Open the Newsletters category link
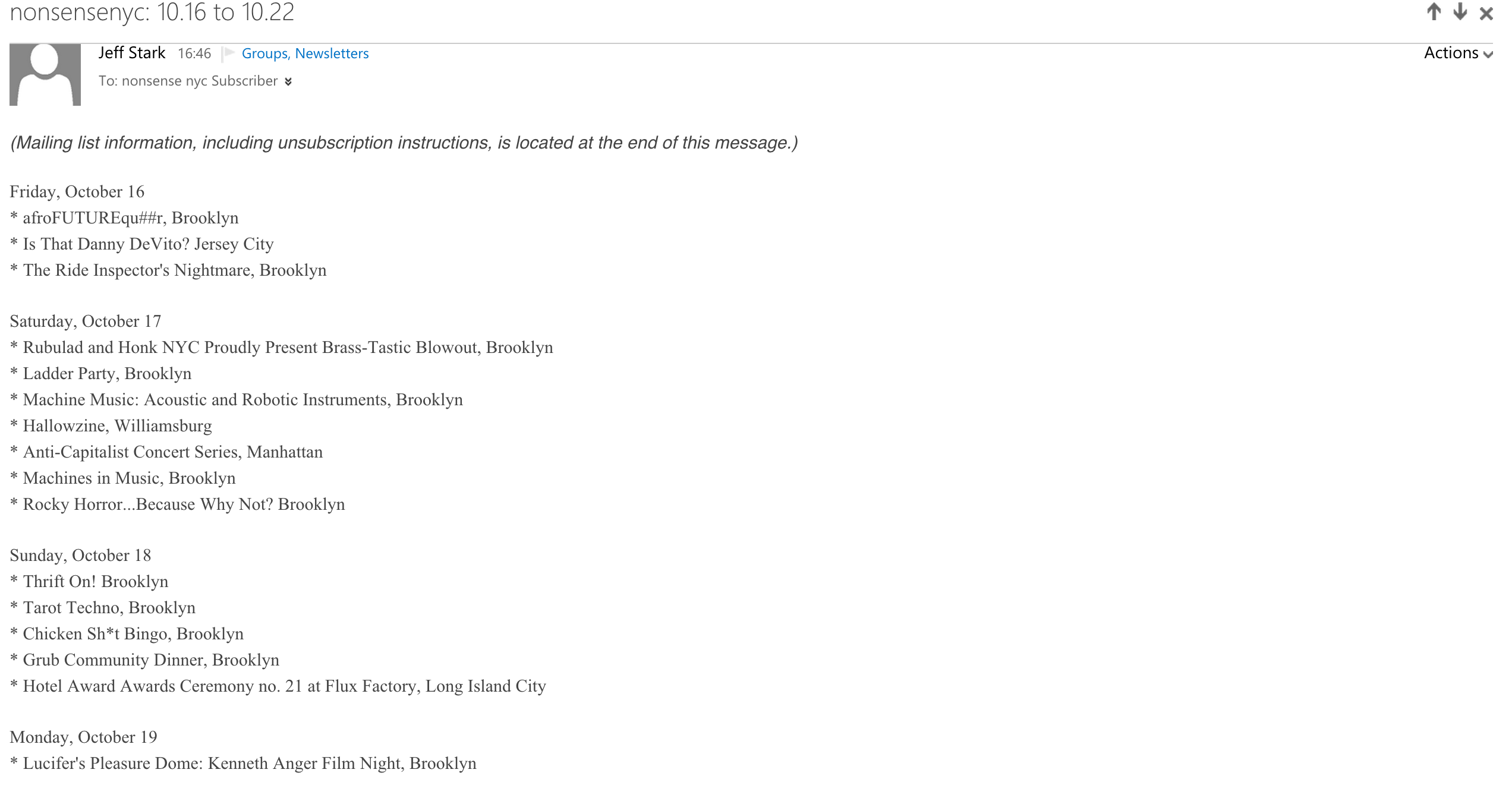The height and width of the screenshot is (801, 1512). (x=332, y=53)
